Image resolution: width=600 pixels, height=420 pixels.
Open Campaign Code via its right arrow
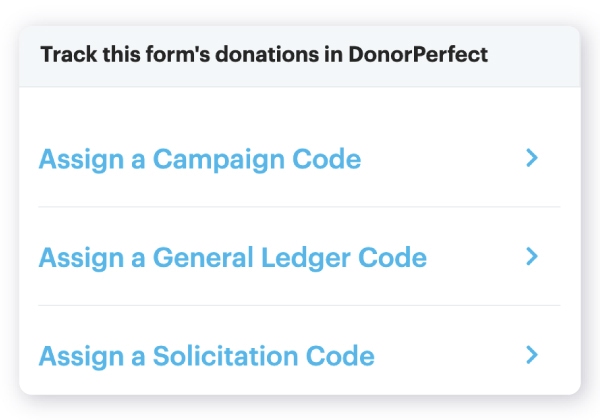(x=532, y=158)
